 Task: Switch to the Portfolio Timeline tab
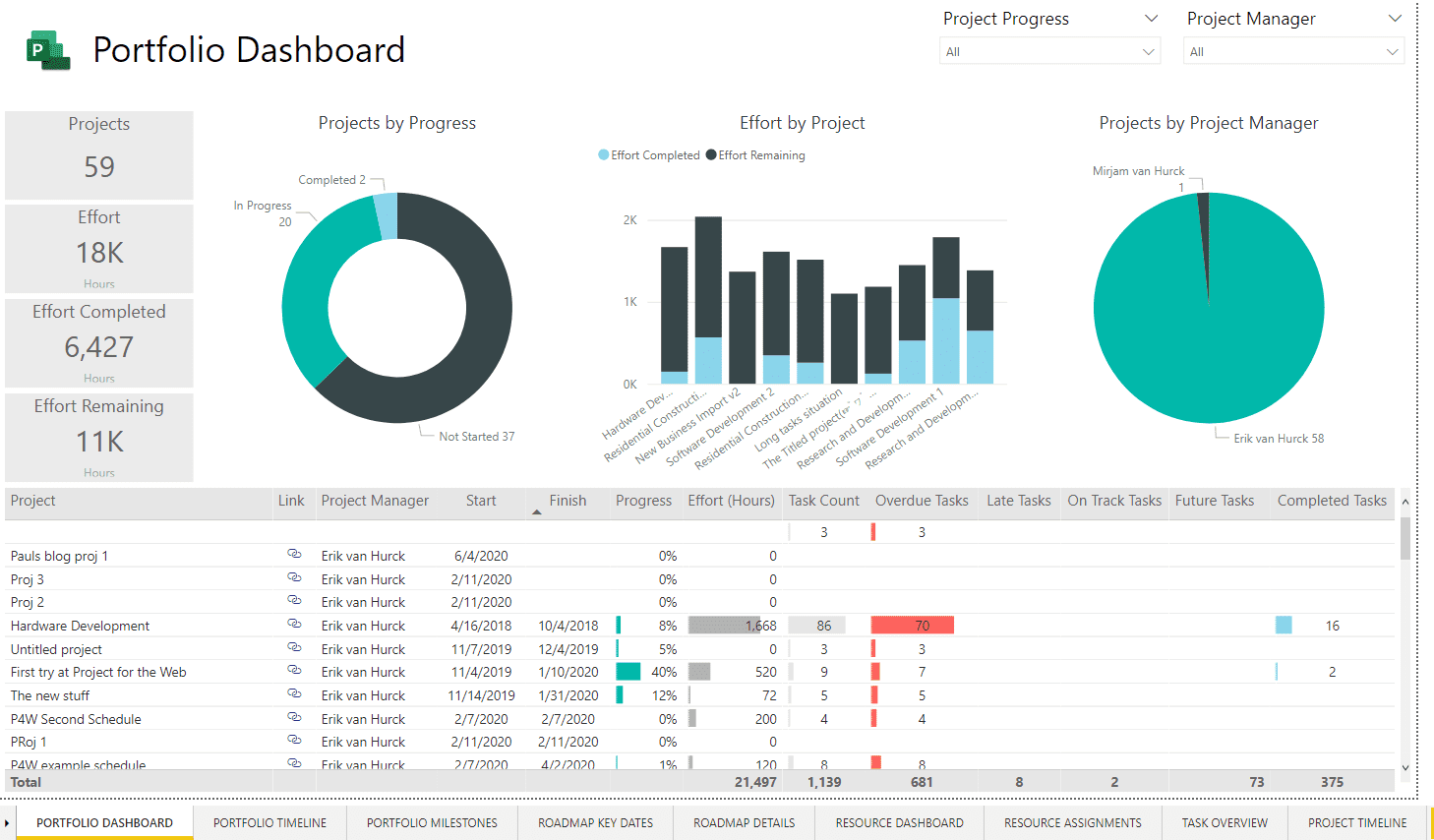pos(269,823)
